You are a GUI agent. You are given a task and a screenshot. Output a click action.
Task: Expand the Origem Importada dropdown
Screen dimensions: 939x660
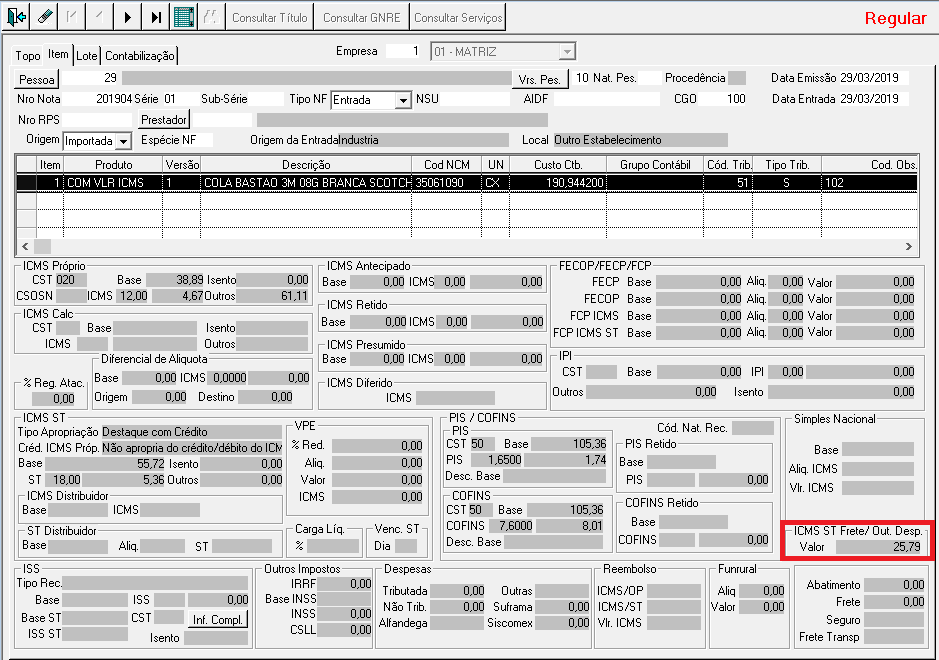pyautogui.click(x=123, y=141)
